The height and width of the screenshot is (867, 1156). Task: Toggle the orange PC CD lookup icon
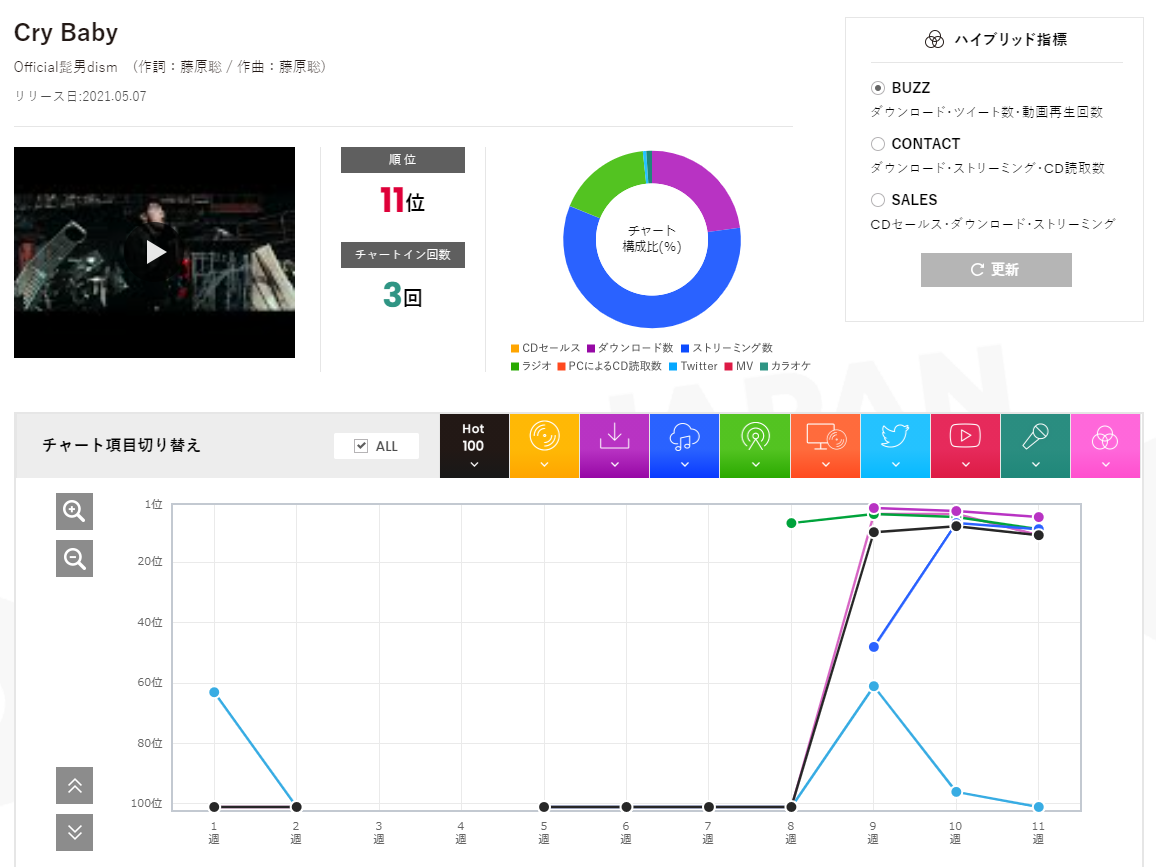(x=826, y=436)
